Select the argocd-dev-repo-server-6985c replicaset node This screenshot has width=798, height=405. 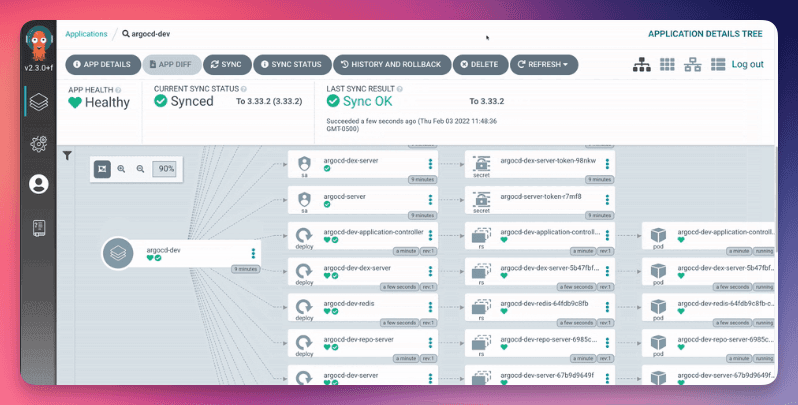point(539,343)
